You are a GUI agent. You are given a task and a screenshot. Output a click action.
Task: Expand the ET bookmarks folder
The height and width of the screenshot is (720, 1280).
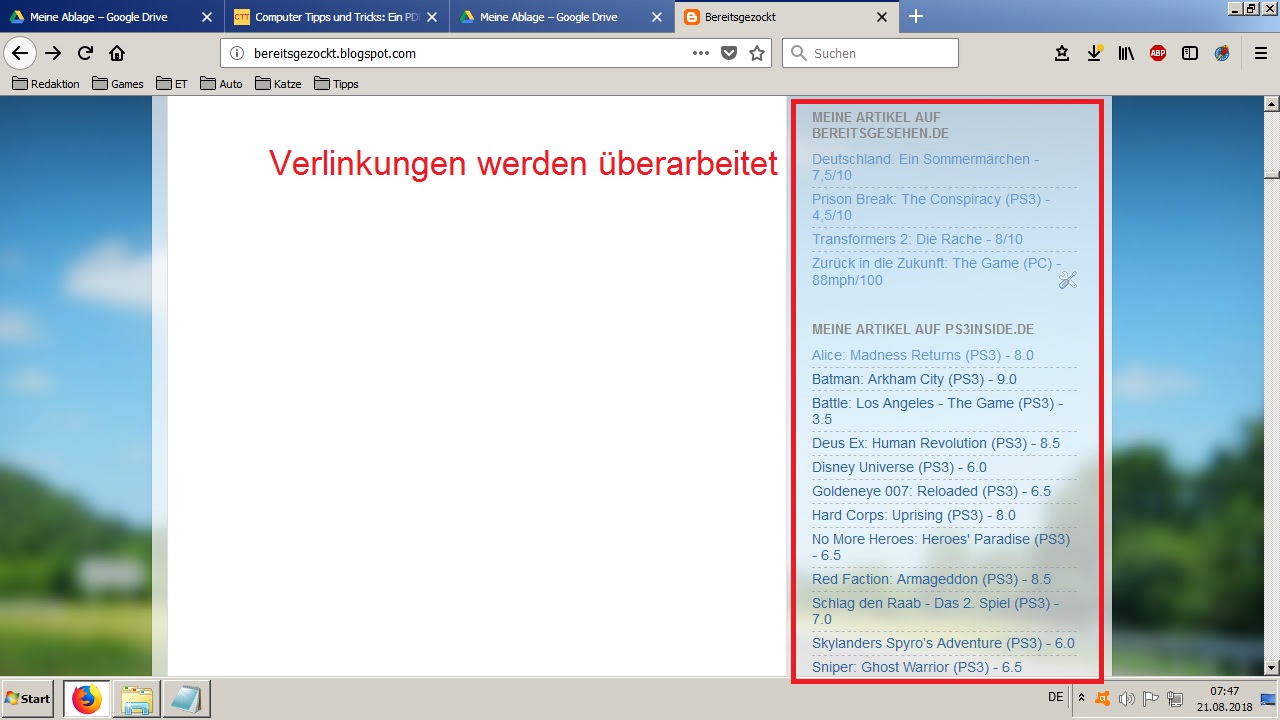172,84
